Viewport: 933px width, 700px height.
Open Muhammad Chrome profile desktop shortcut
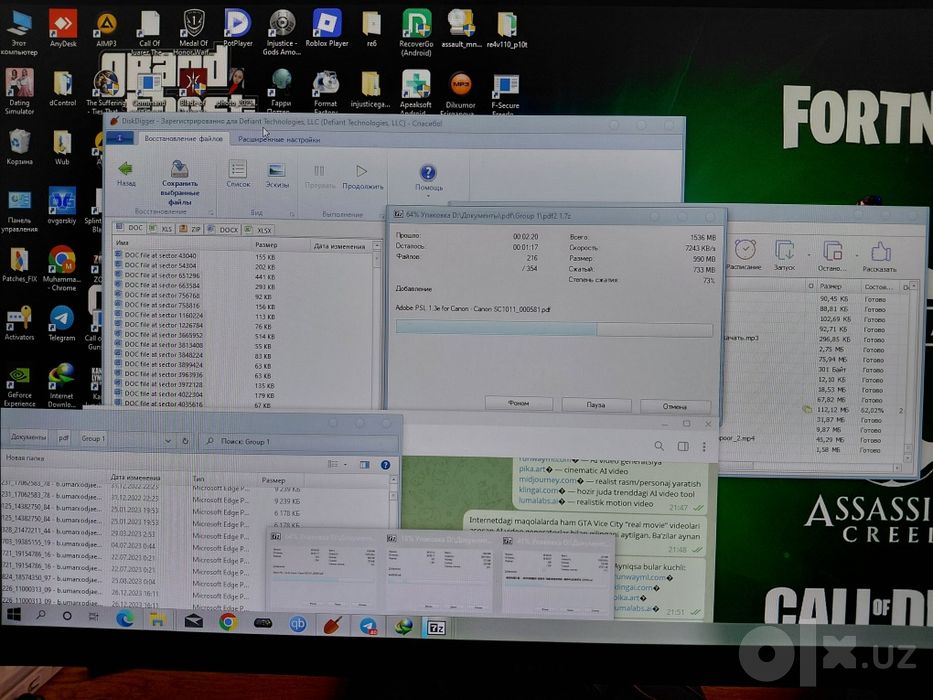[62, 267]
